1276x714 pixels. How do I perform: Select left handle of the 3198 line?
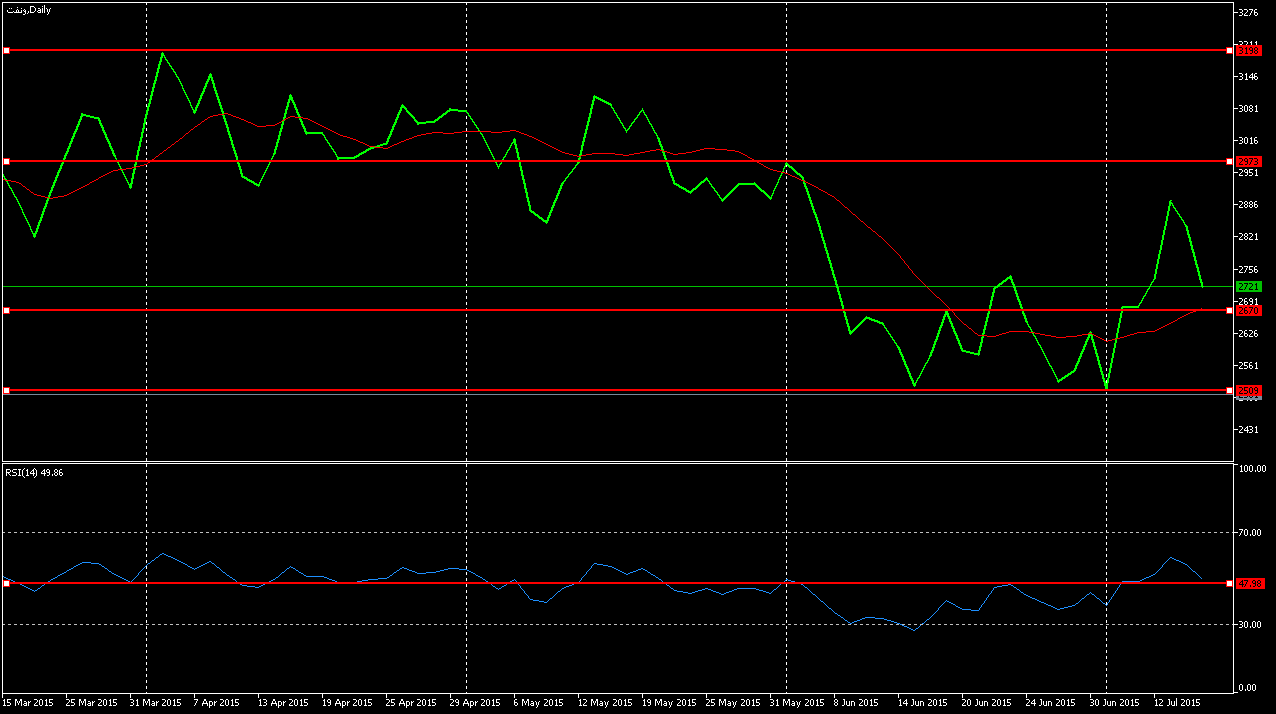click(6, 50)
